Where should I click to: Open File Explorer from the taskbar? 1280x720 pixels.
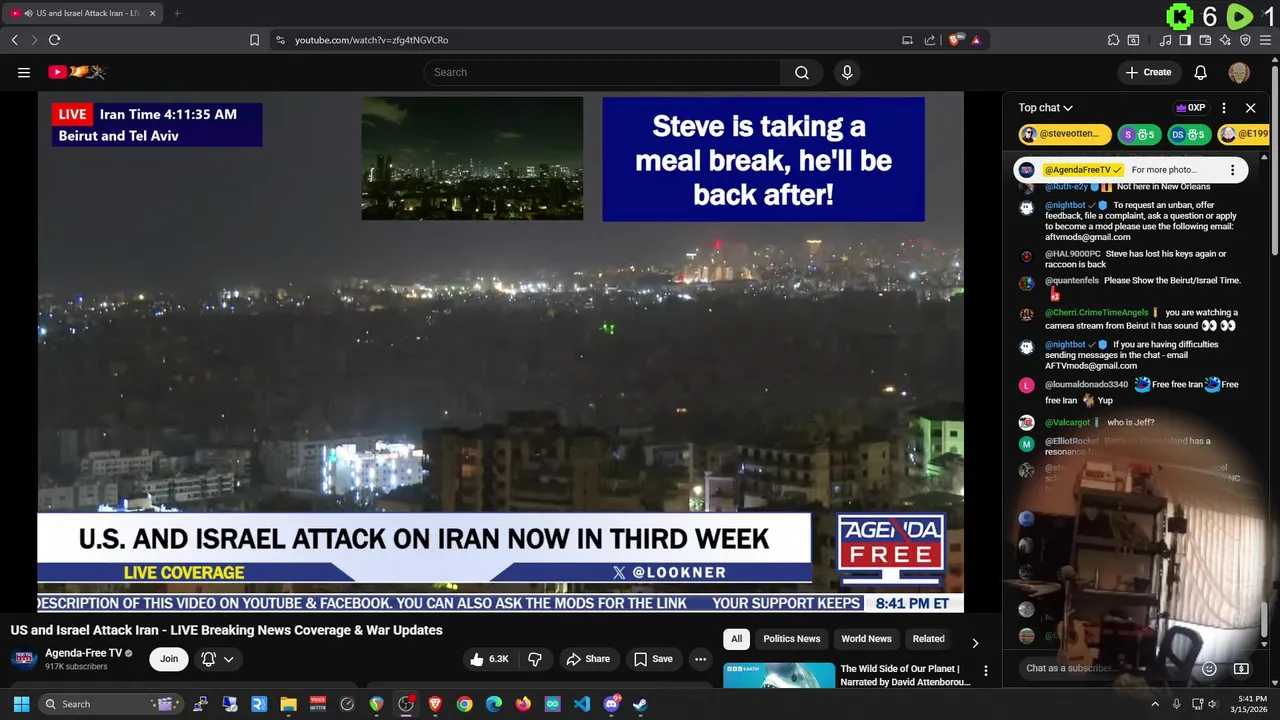tap(288, 704)
